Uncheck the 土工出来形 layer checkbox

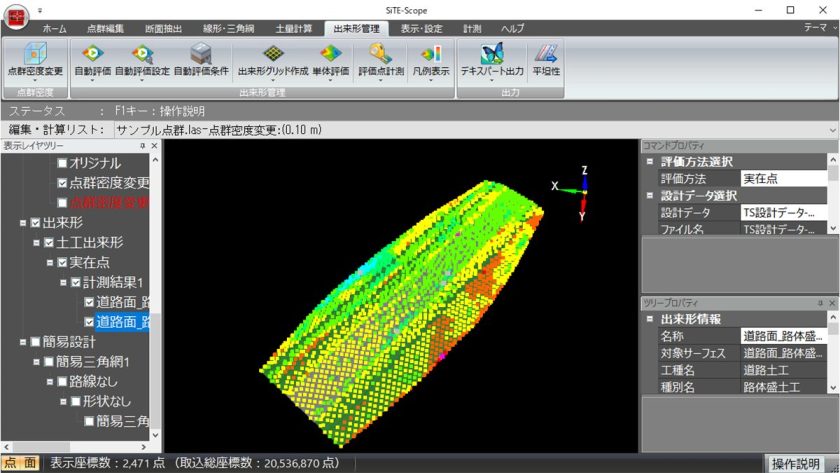(x=49, y=243)
